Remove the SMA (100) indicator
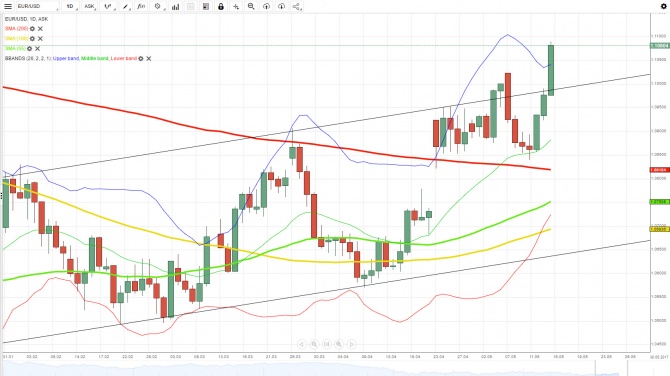Viewport: 670px width, 376px height. click(x=40, y=38)
